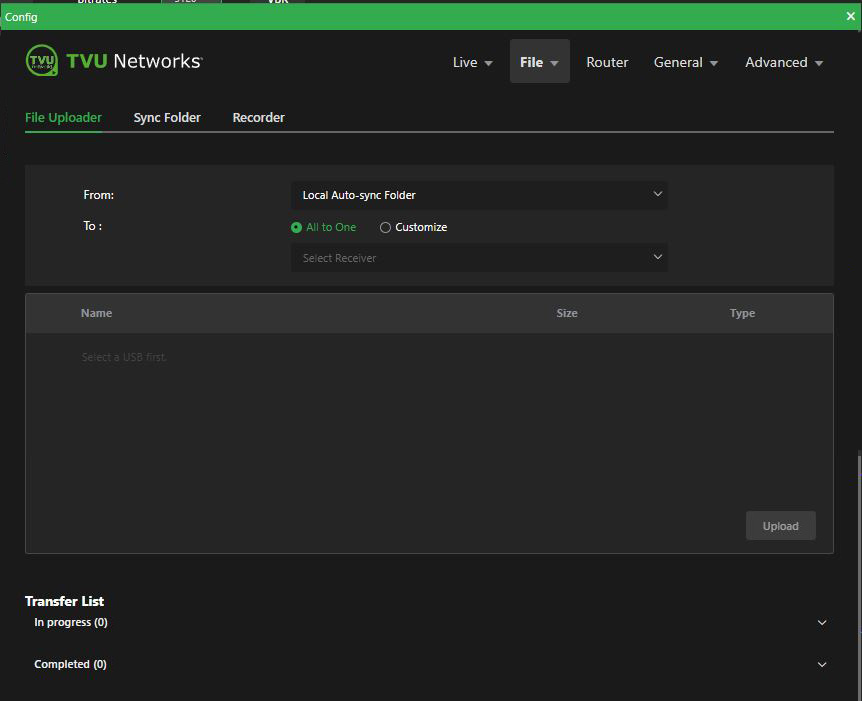Open the General dropdown menu

[685, 62]
